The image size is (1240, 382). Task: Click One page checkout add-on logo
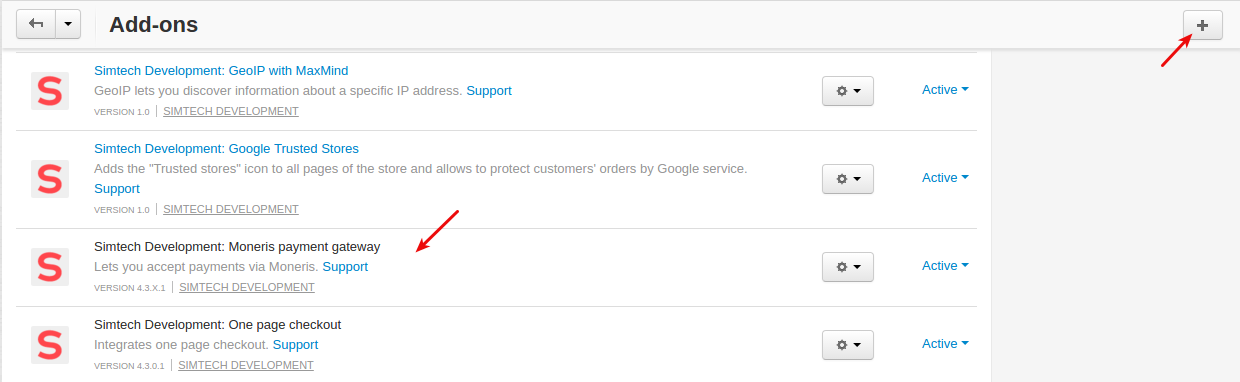click(49, 345)
